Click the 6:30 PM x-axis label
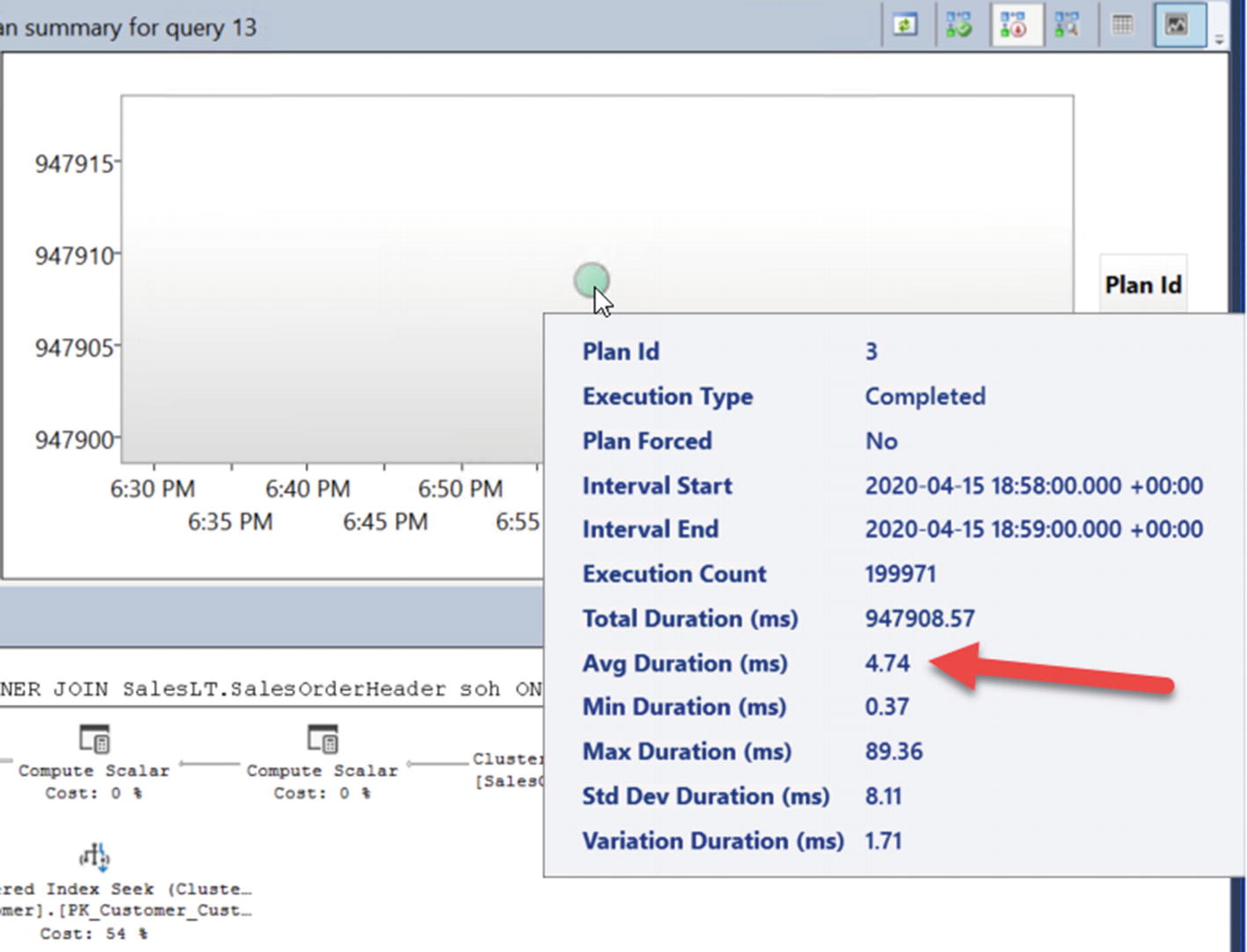This screenshot has width=1247, height=952. [x=152, y=489]
